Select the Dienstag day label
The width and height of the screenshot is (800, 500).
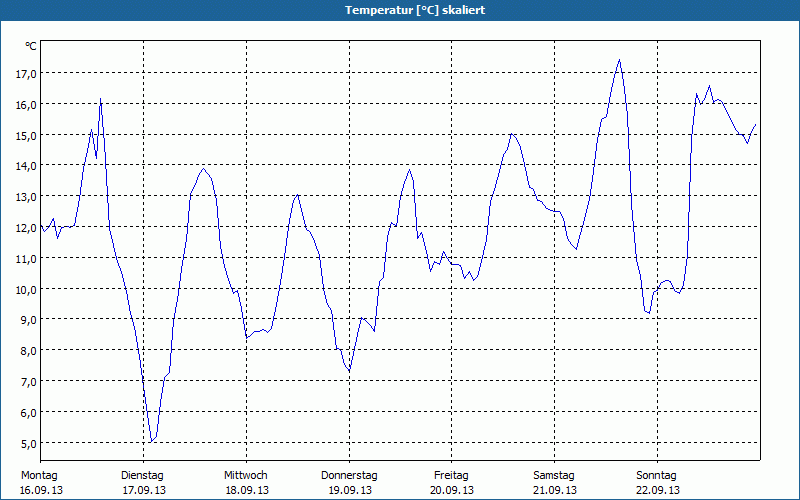[142, 475]
